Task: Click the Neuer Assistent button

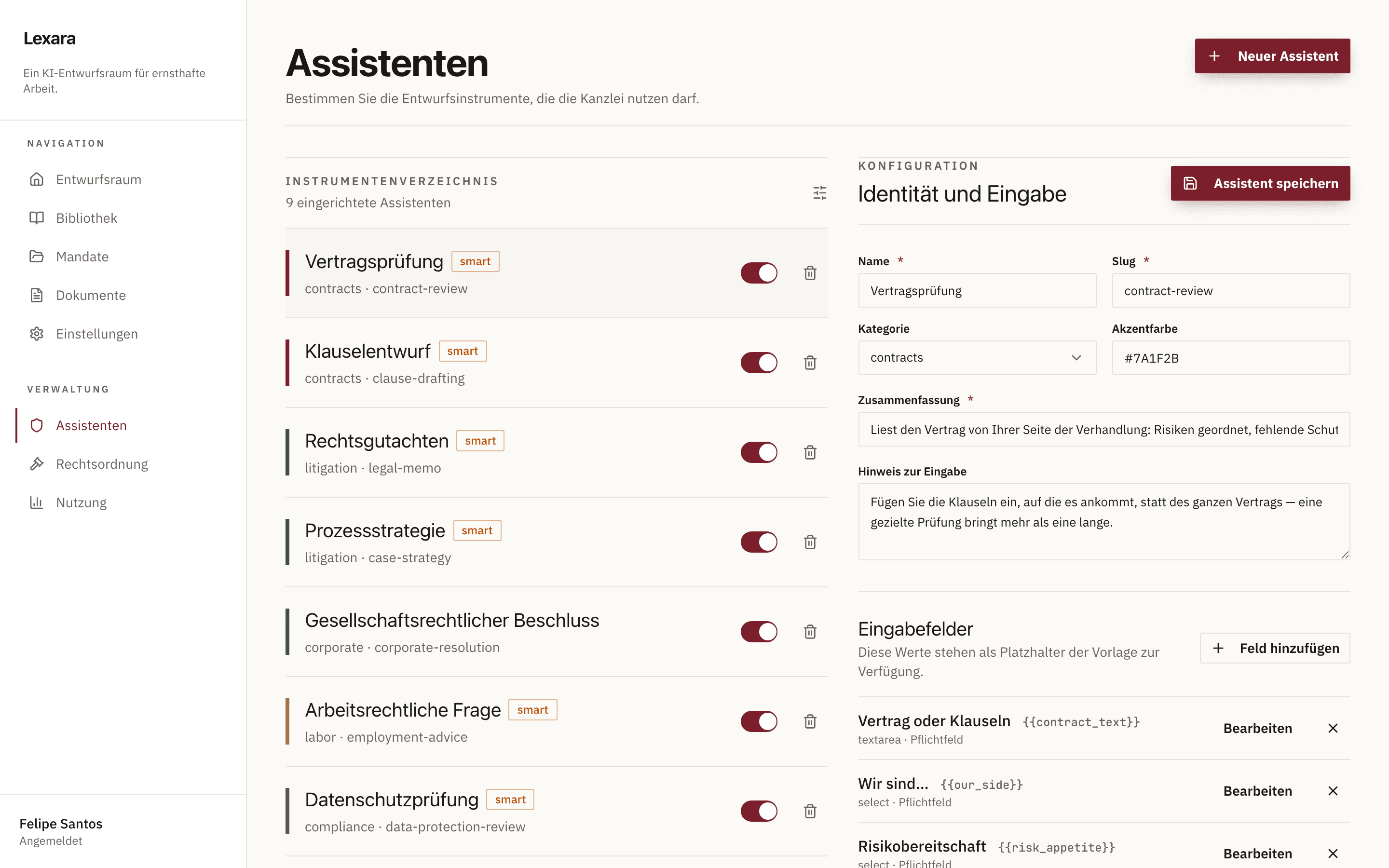Action: coord(1272,55)
